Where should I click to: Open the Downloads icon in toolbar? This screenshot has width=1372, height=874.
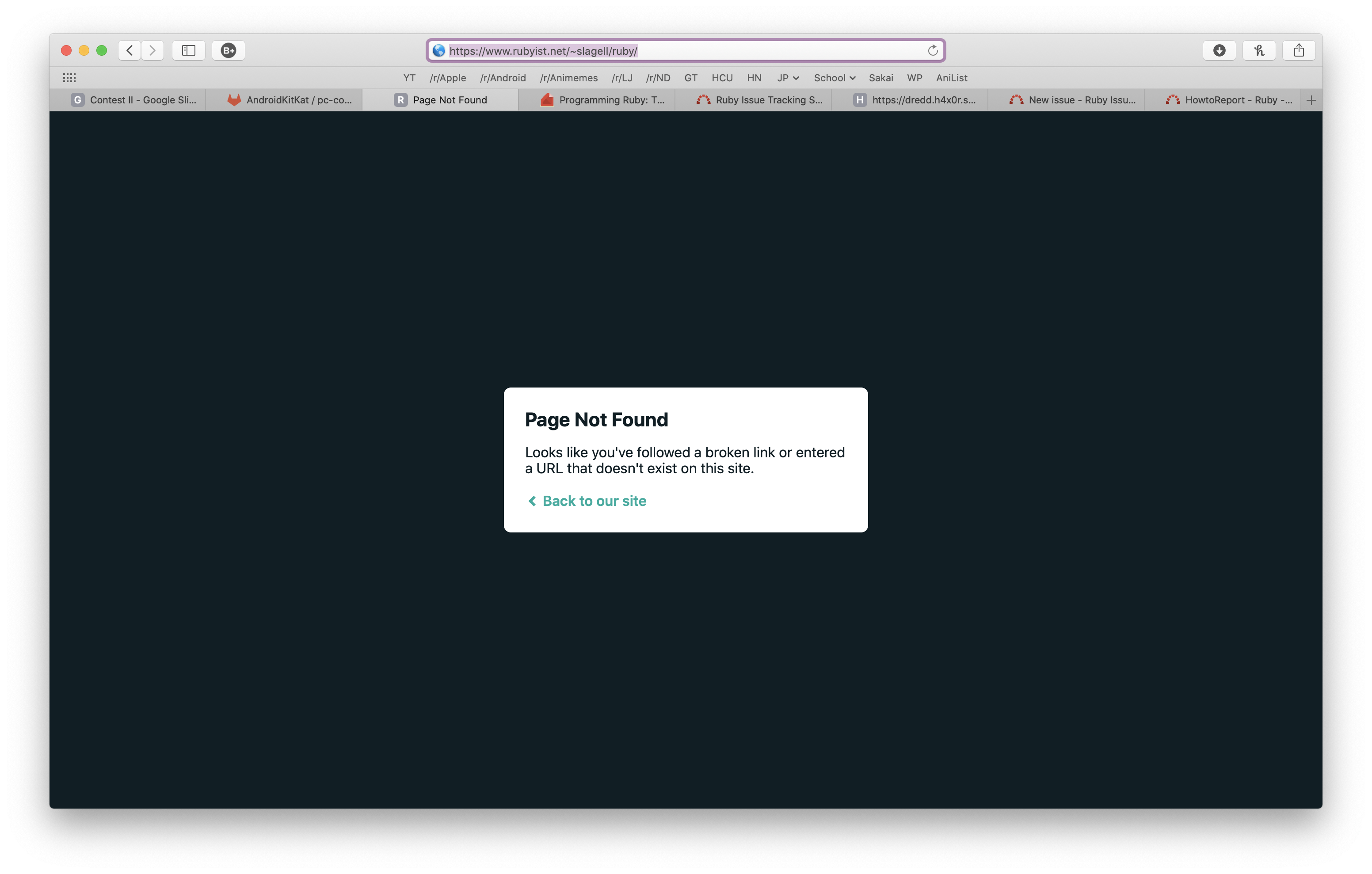tap(1219, 50)
